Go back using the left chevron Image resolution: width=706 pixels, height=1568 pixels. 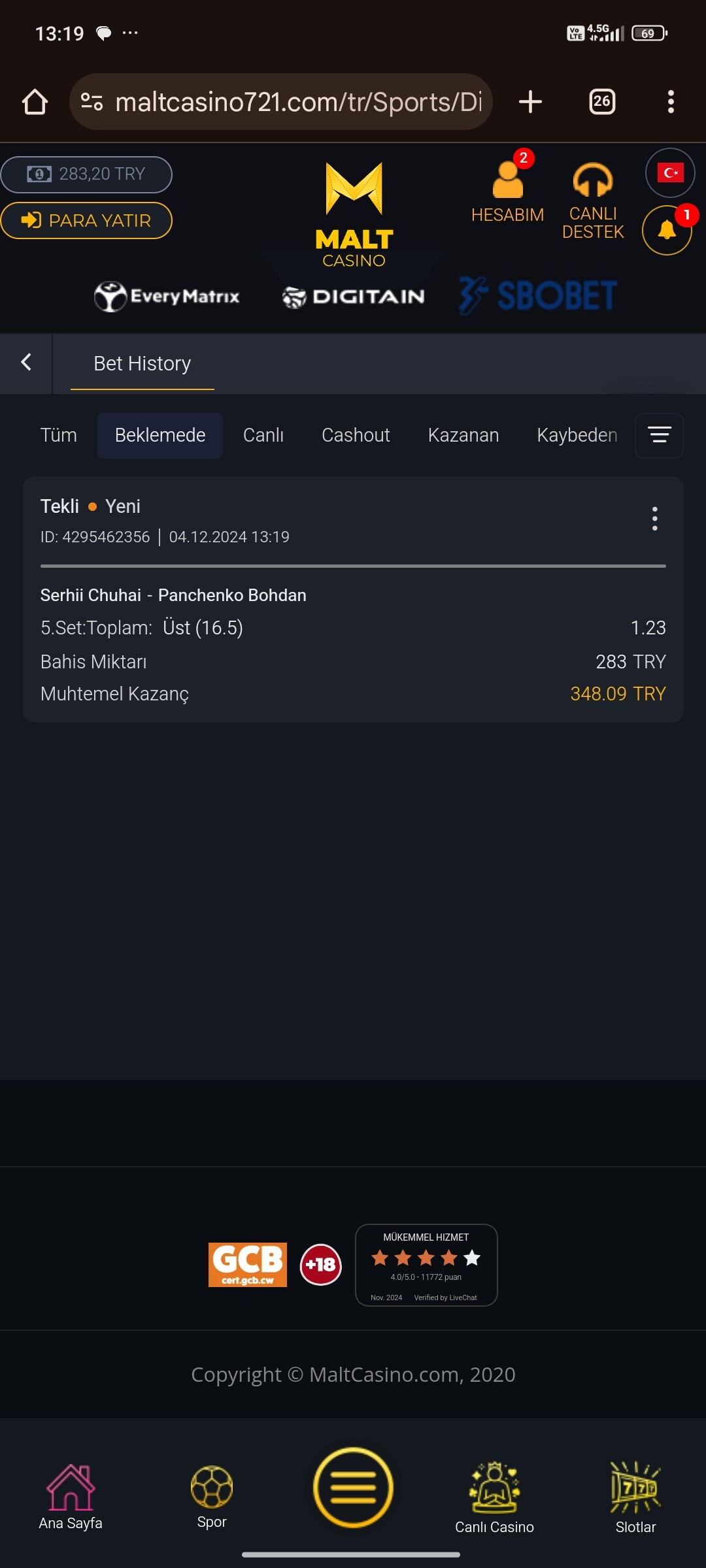(x=26, y=363)
